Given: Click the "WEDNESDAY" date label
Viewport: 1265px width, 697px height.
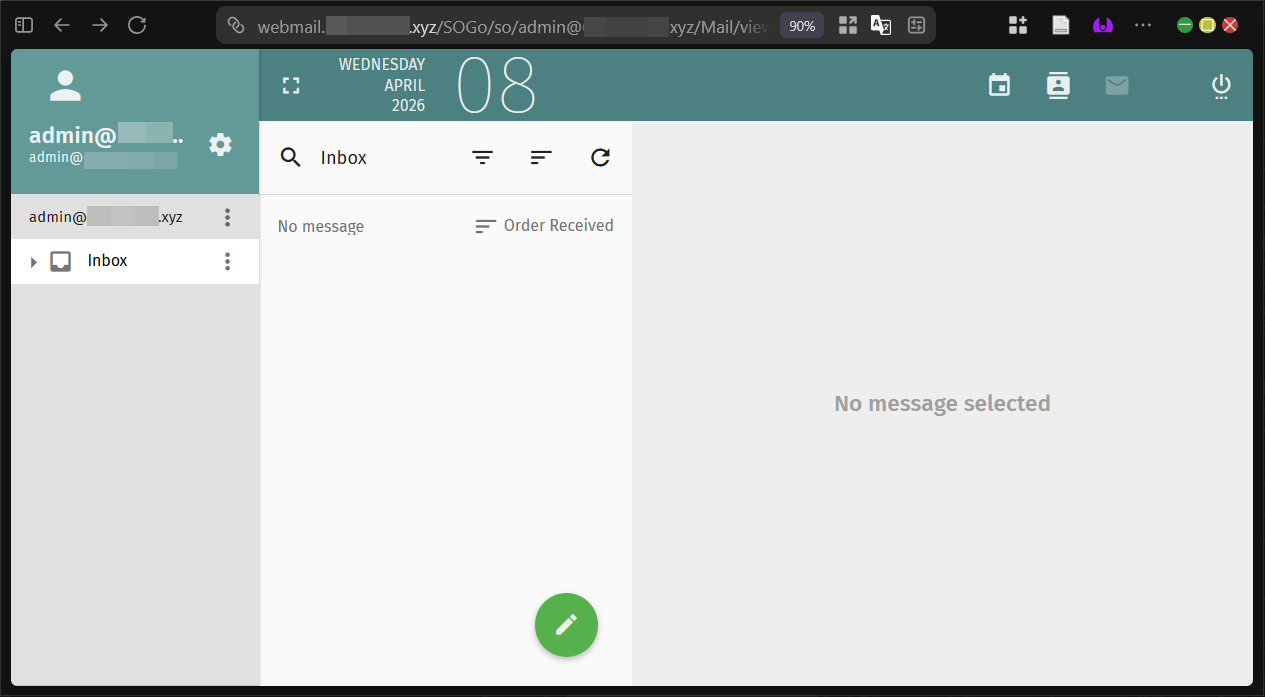Looking at the screenshot, I should (x=382, y=65).
